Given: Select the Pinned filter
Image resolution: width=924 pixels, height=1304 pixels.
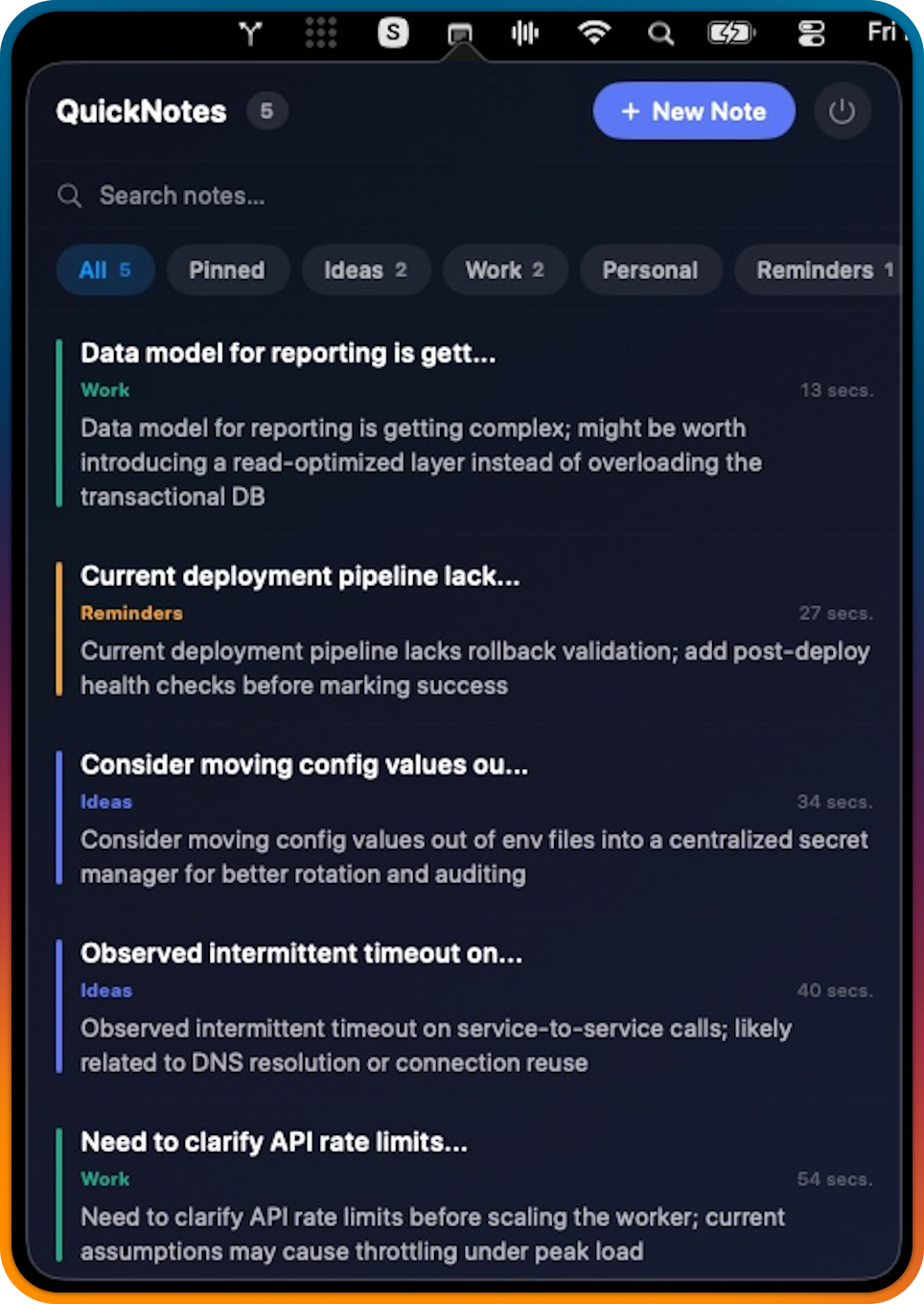Looking at the screenshot, I should (x=227, y=269).
